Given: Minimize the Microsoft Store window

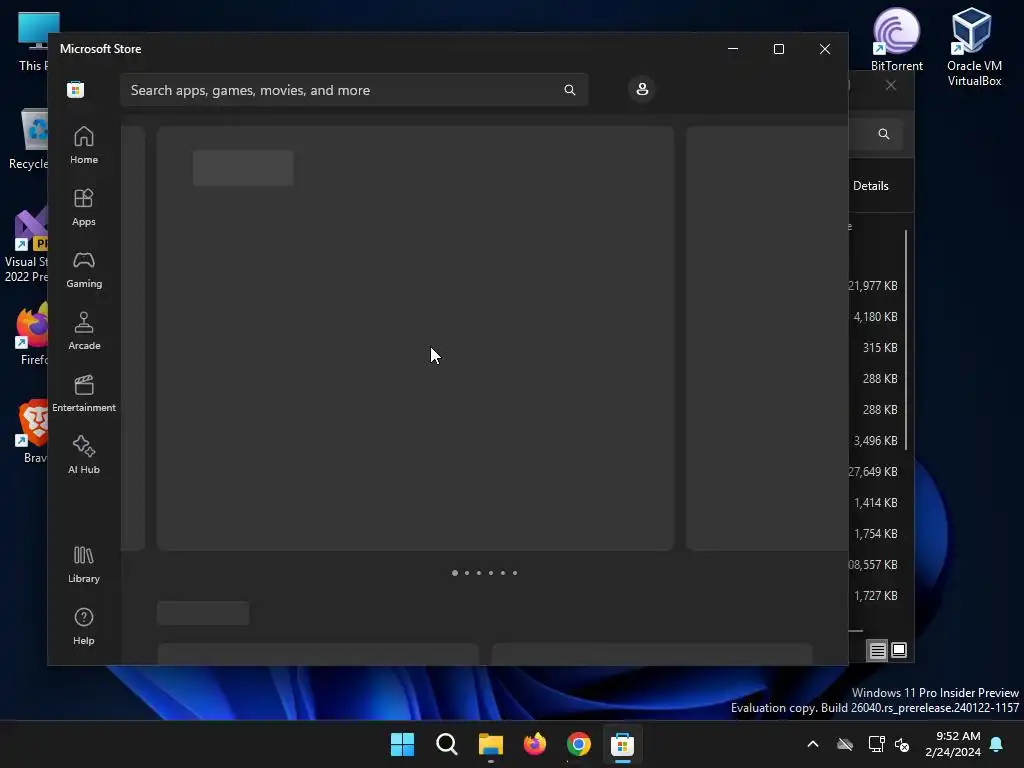Looking at the screenshot, I should pyautogui.click(x=733, y=49).
